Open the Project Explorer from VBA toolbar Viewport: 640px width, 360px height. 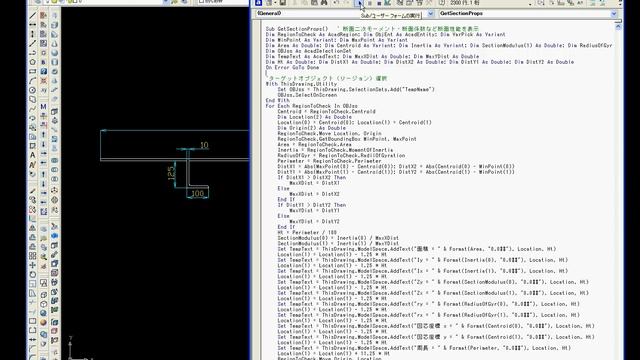click(400, 3)
